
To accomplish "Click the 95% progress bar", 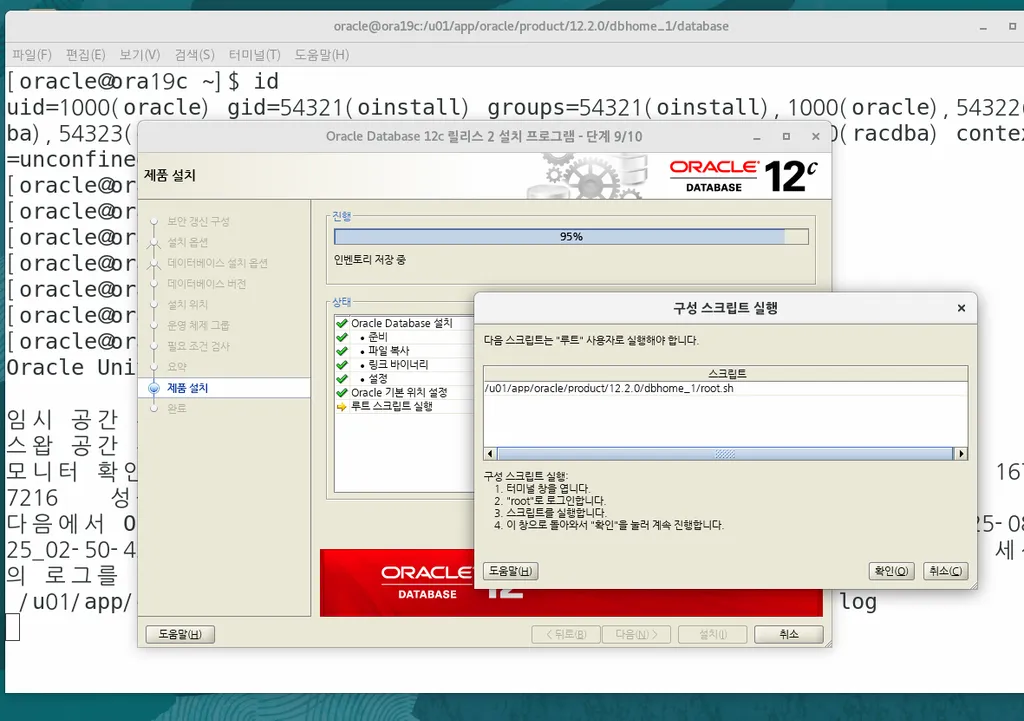I will click(571, 236).
